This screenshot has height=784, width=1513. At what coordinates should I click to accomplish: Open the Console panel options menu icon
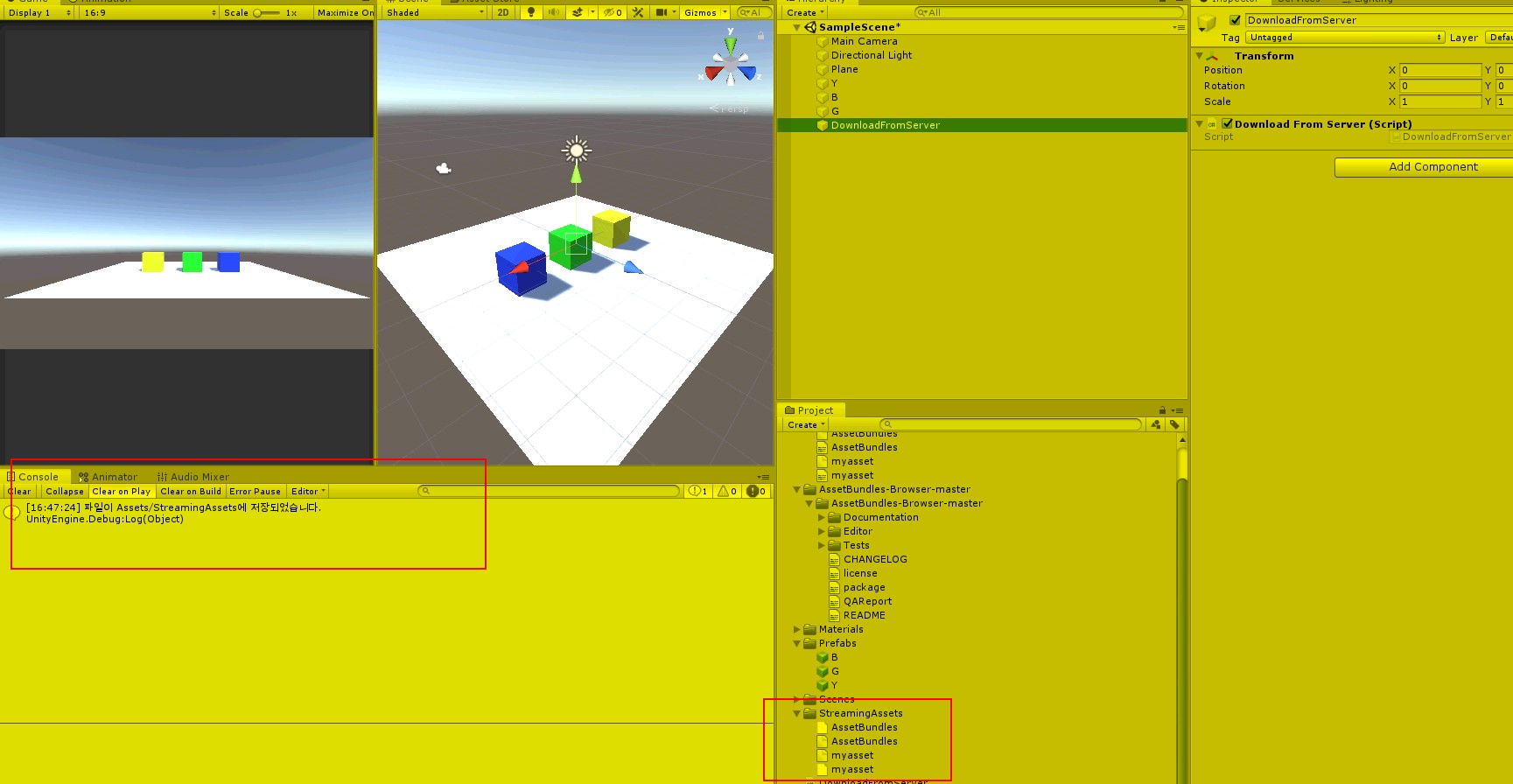(763, 477)
